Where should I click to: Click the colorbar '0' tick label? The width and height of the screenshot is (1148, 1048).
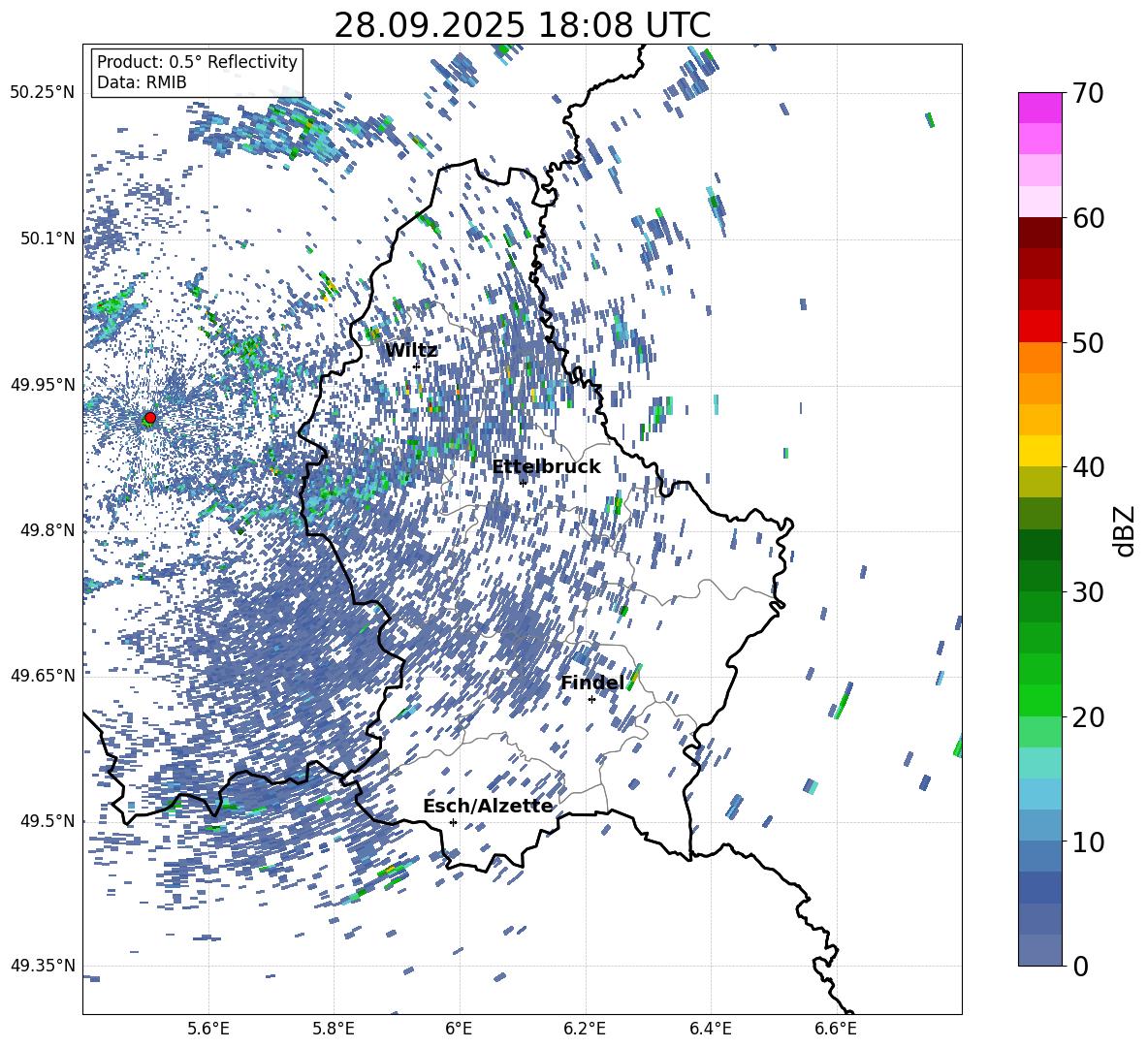(1081, 966)
